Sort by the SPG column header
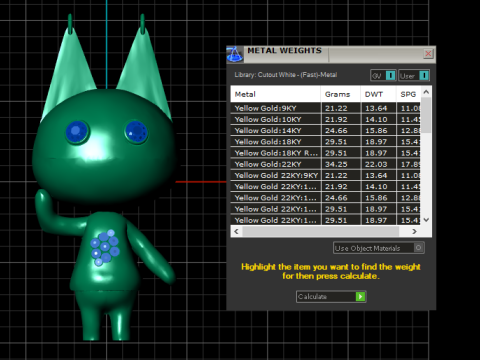The image size is (480, 360). 409,94
